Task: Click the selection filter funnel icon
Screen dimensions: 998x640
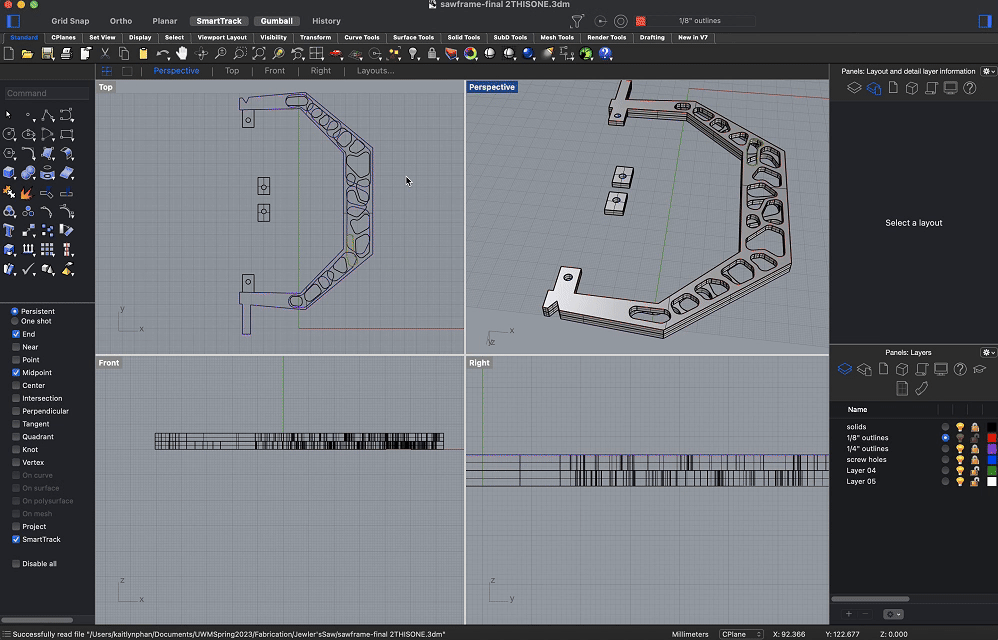Action: point(577,21)
